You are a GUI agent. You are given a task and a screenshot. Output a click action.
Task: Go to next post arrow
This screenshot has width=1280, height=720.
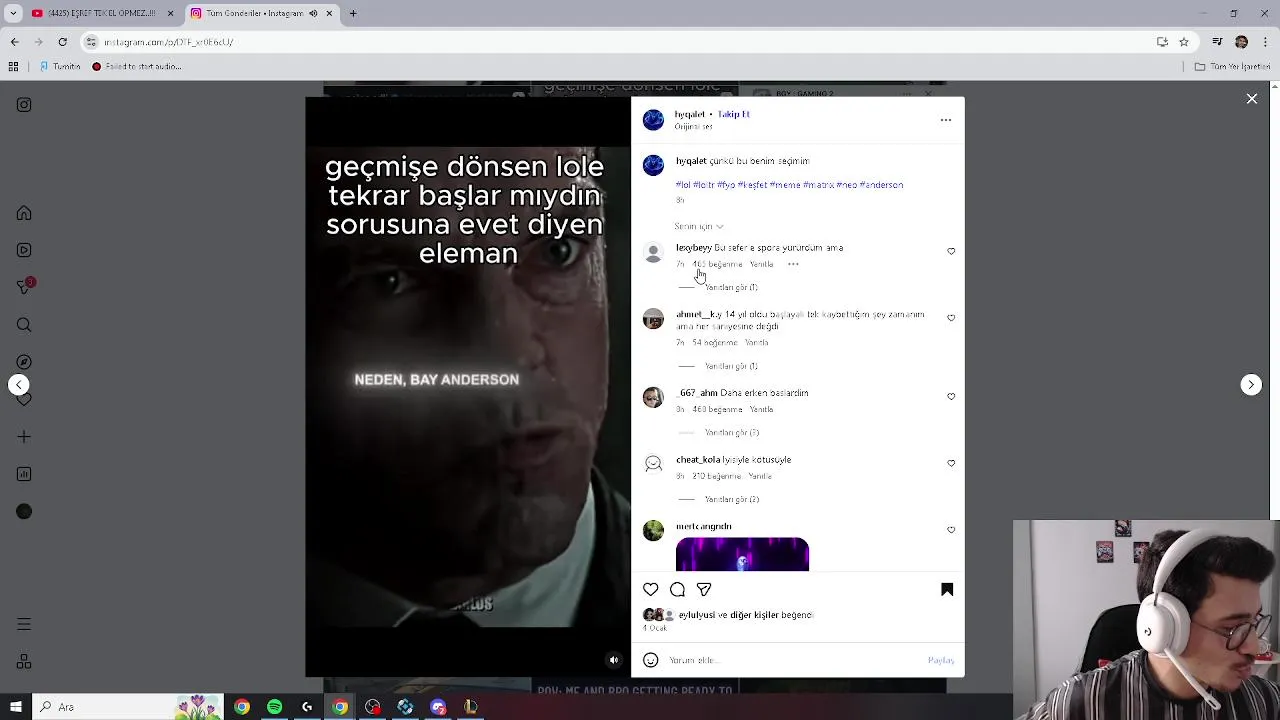coord(1251,385)
